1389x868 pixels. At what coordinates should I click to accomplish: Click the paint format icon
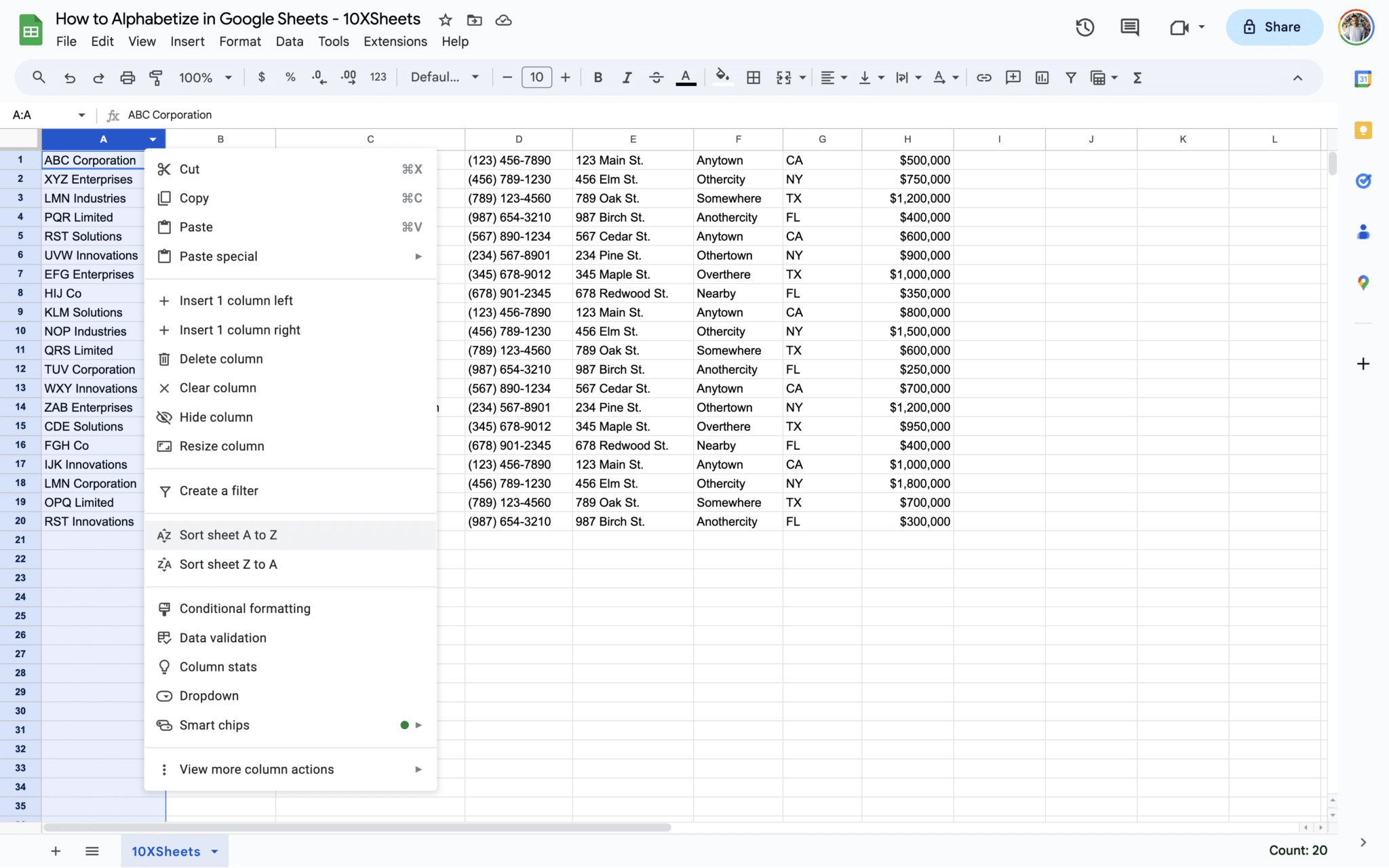tap(156, 77)
